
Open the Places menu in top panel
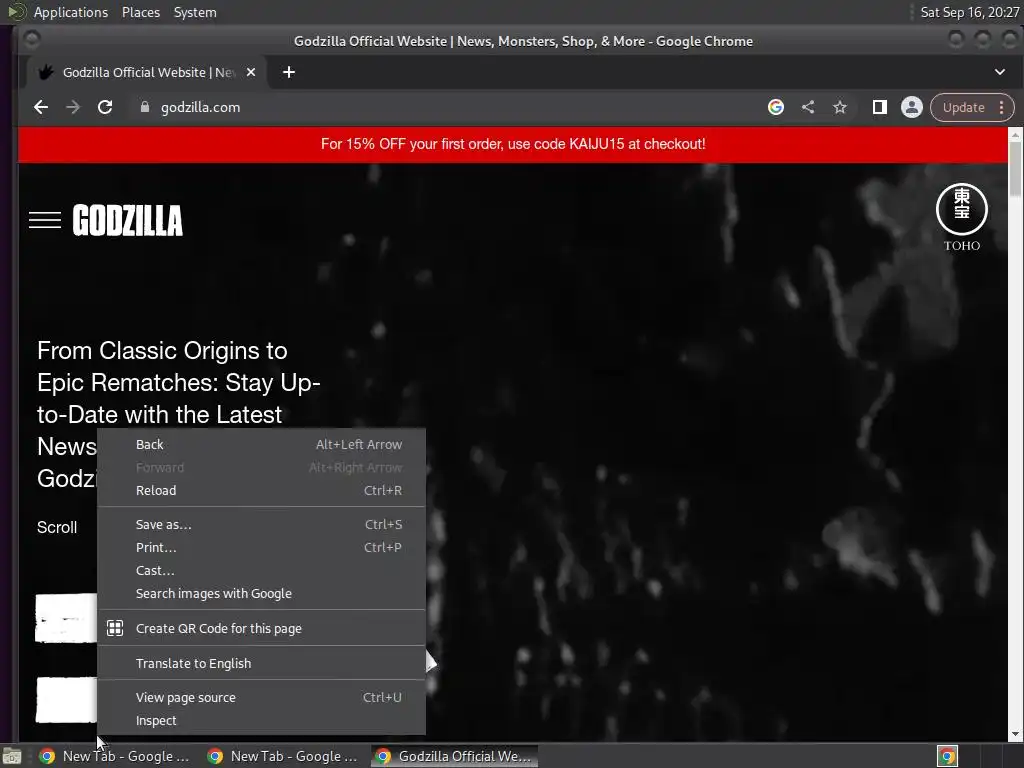(x=141, y=12)
